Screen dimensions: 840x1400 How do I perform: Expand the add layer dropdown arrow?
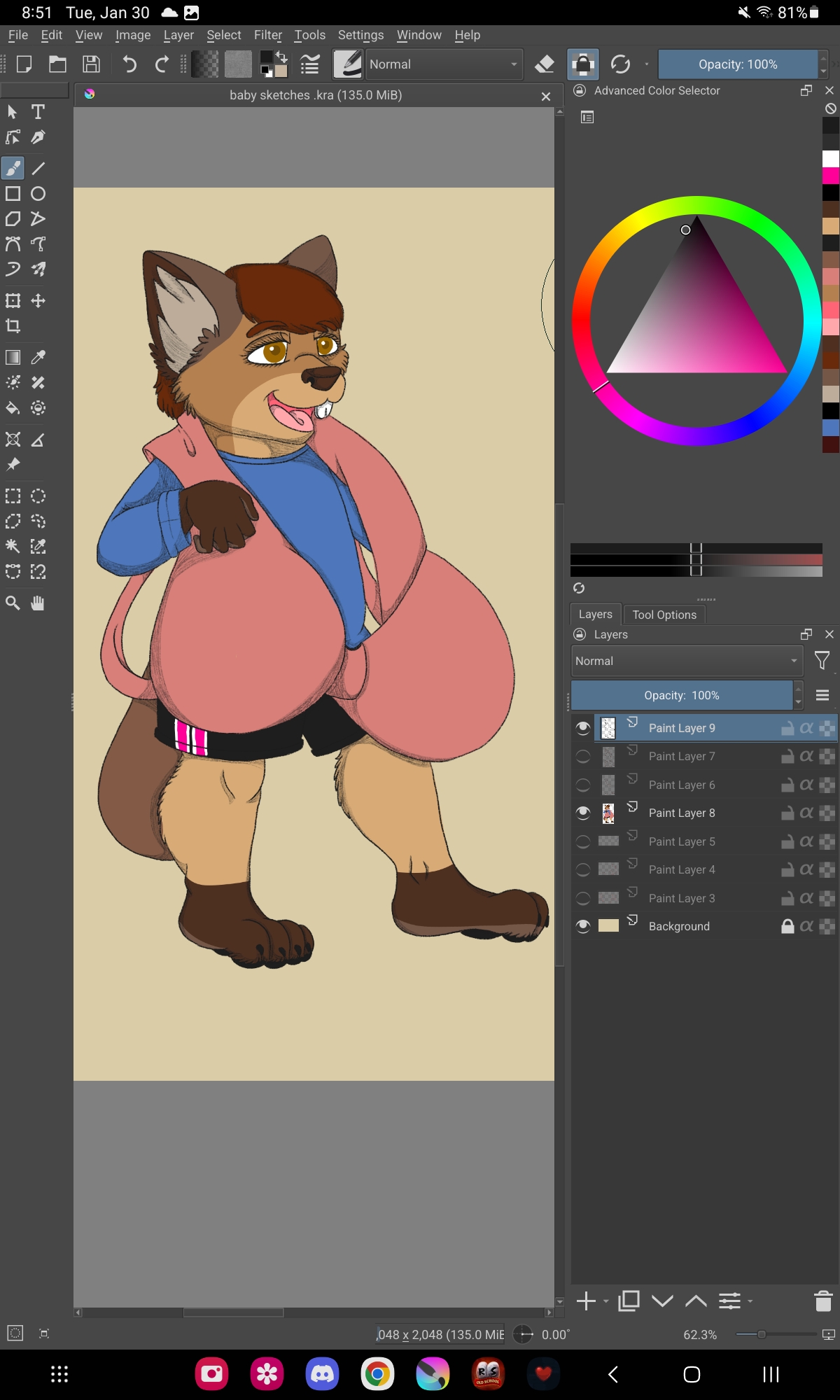pos(606,1301)
